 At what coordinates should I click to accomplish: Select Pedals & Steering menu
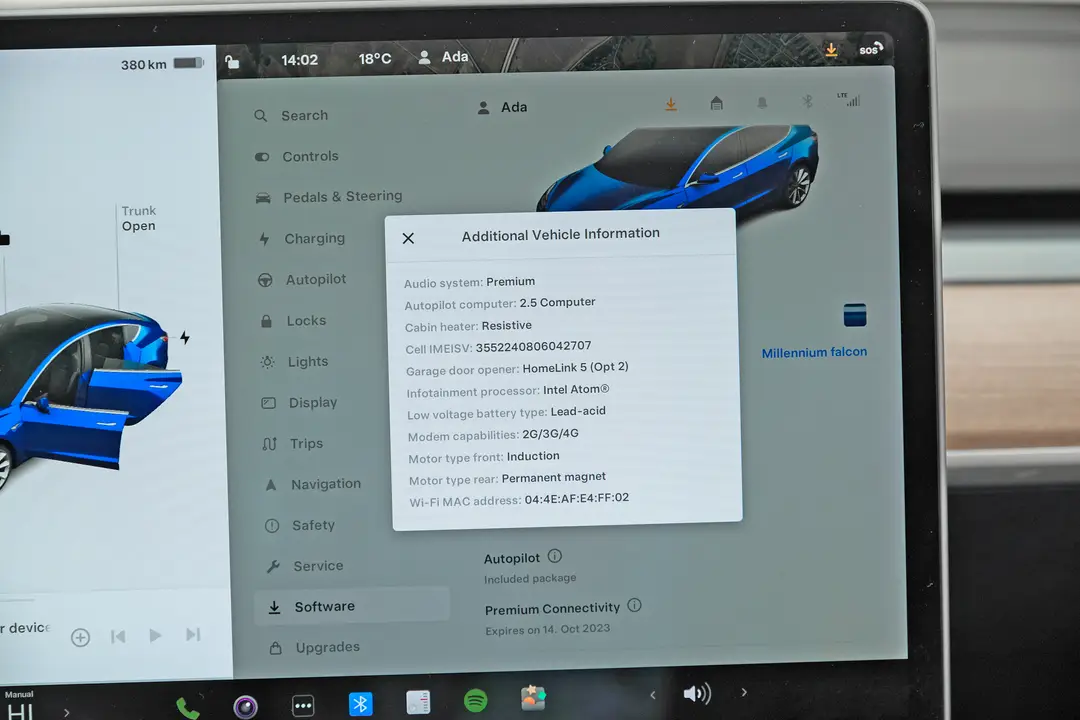329,197
